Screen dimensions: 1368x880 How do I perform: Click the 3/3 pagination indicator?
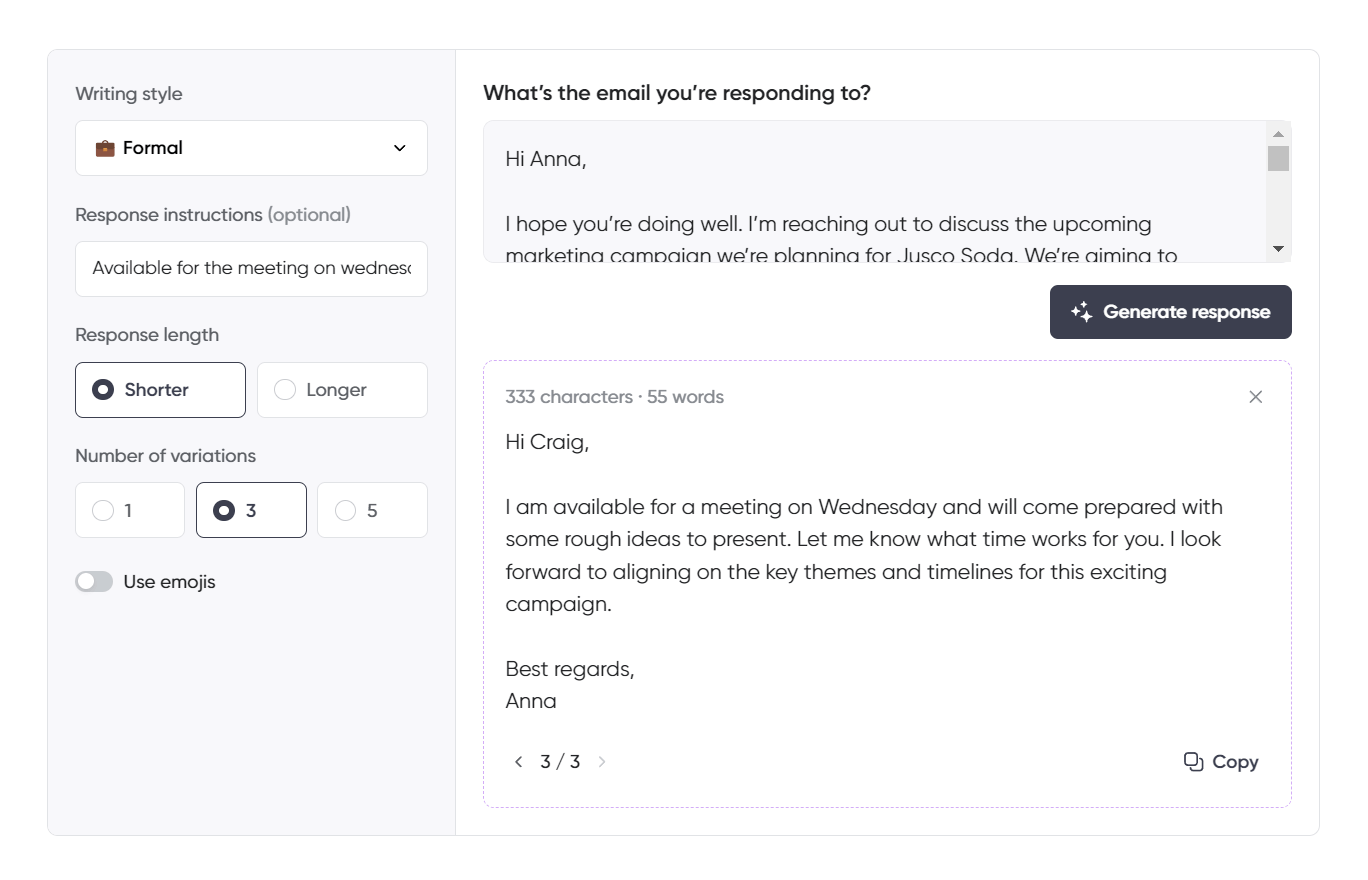(x=560, y=761)
